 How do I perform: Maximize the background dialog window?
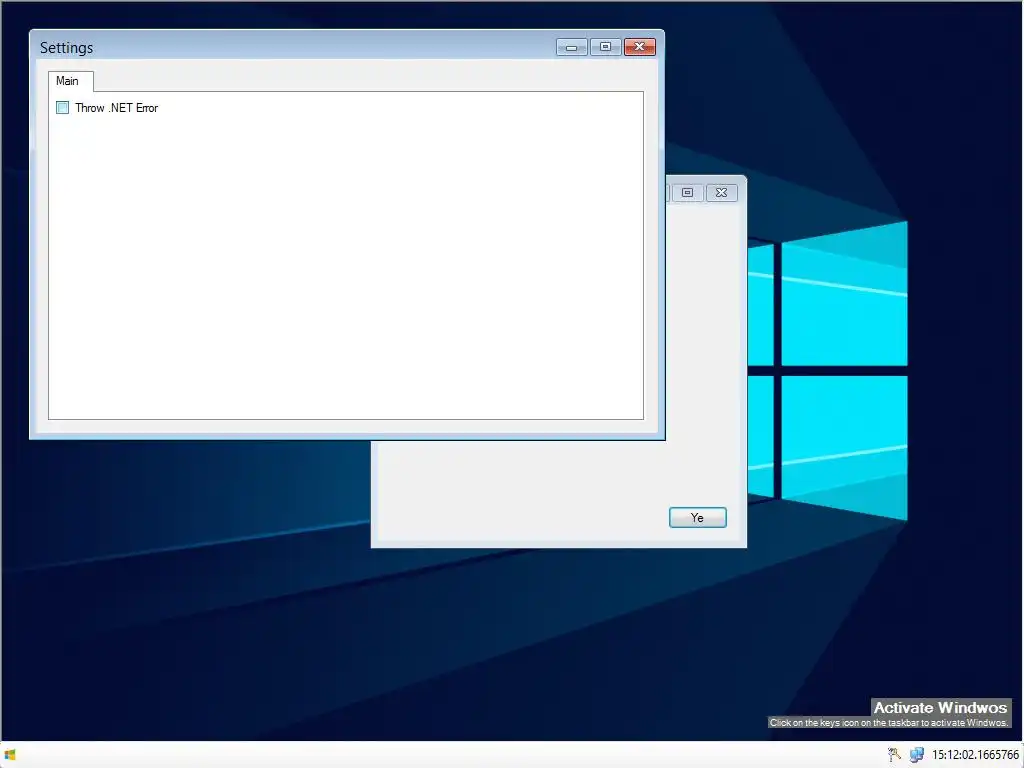687,193
